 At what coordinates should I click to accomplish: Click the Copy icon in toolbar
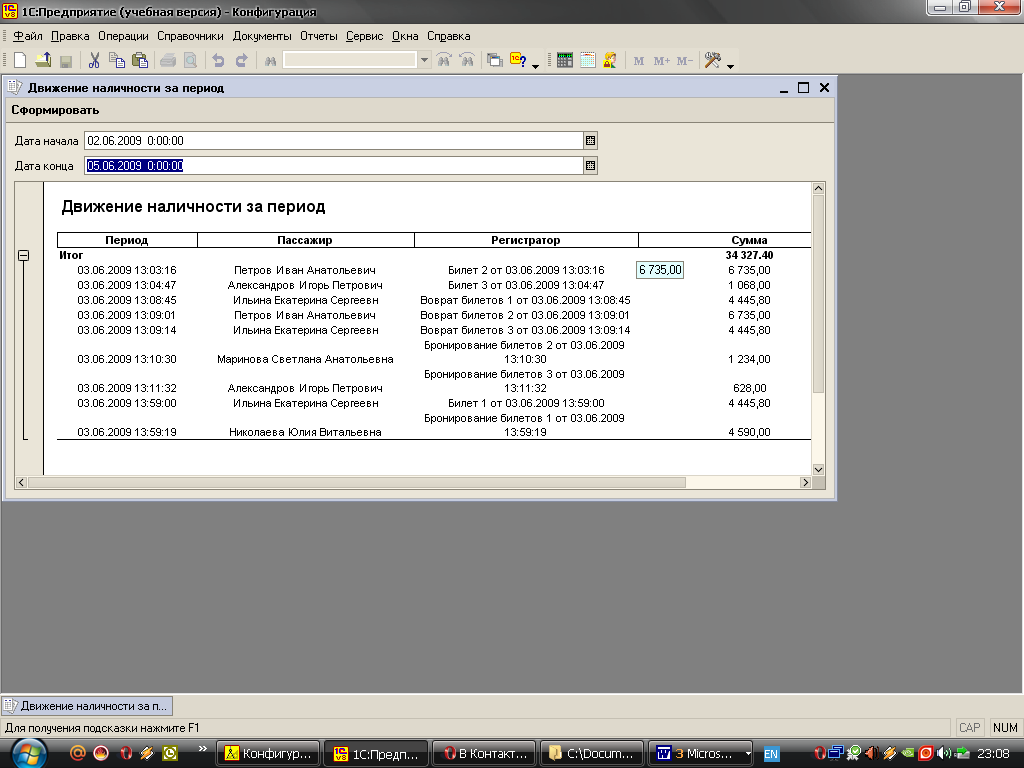[x=117, y=60]
